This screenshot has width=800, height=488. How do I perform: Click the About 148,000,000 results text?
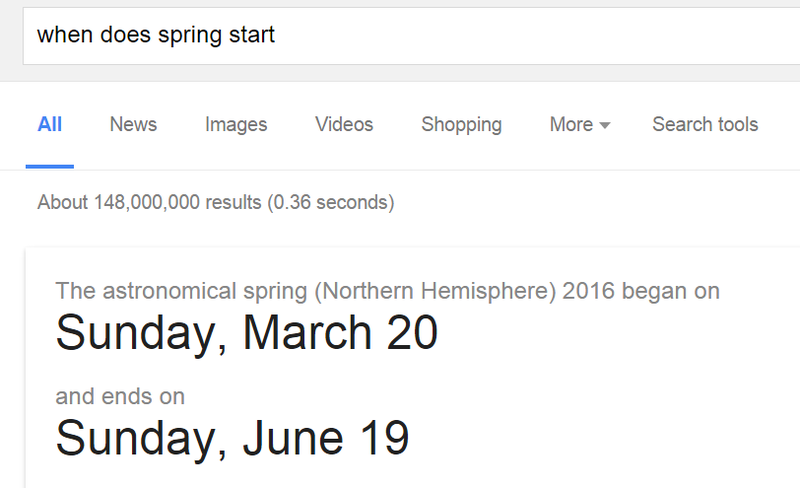pyautogui.click(x=150, y=203)
